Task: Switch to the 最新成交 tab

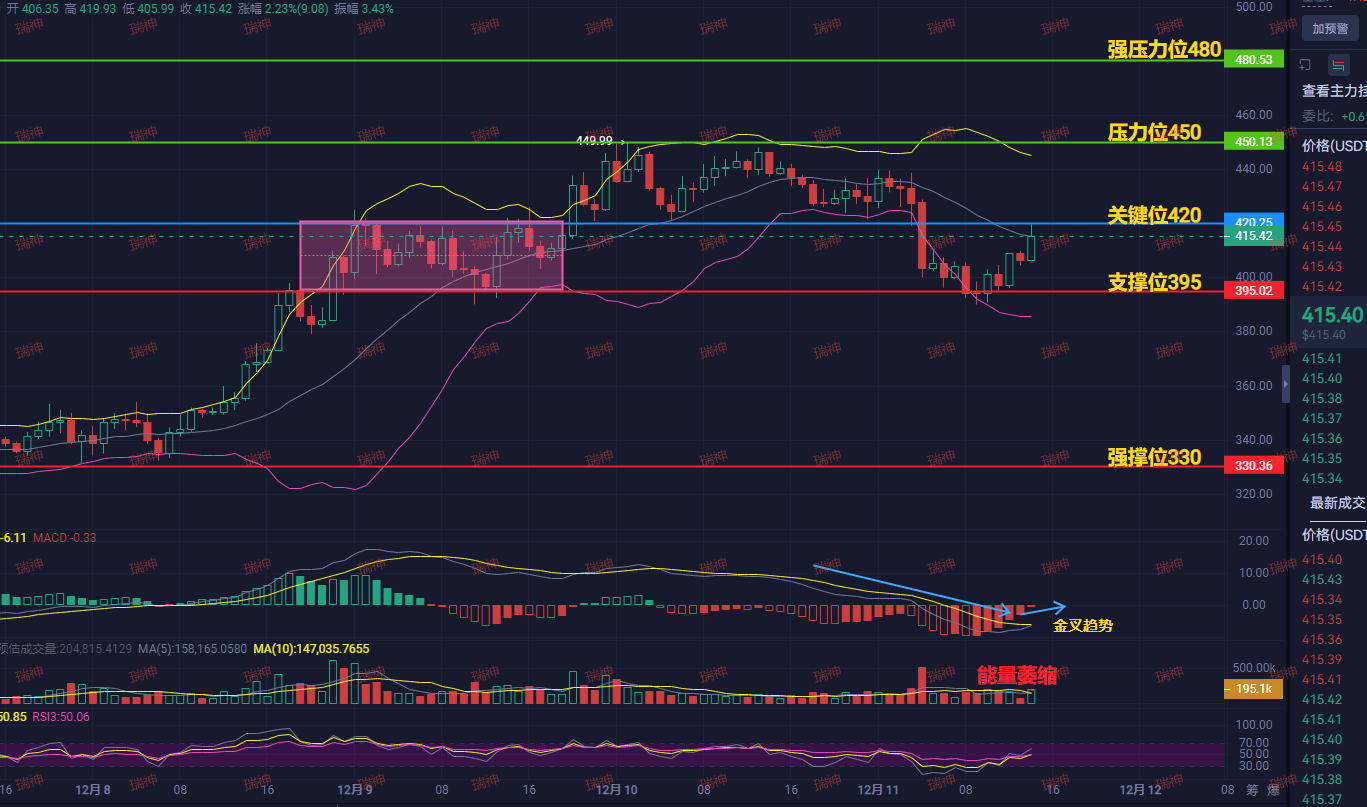Action: point(1338,502)
